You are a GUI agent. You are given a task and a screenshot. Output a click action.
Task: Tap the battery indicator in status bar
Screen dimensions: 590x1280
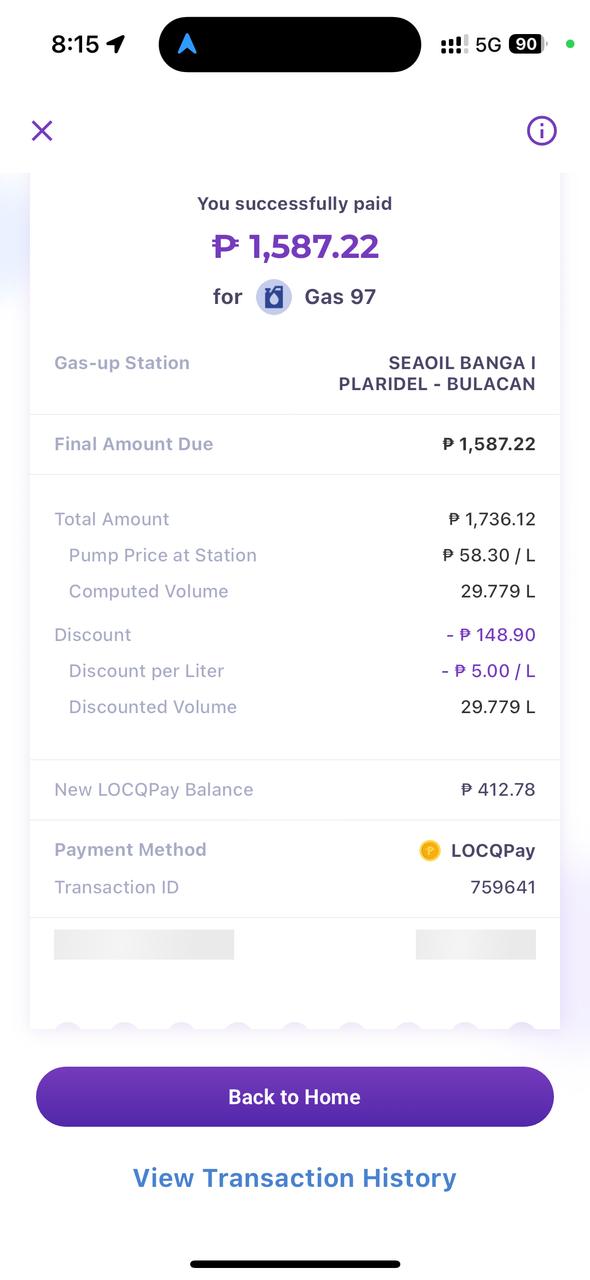pyautogui.click(x=527, y=44)
